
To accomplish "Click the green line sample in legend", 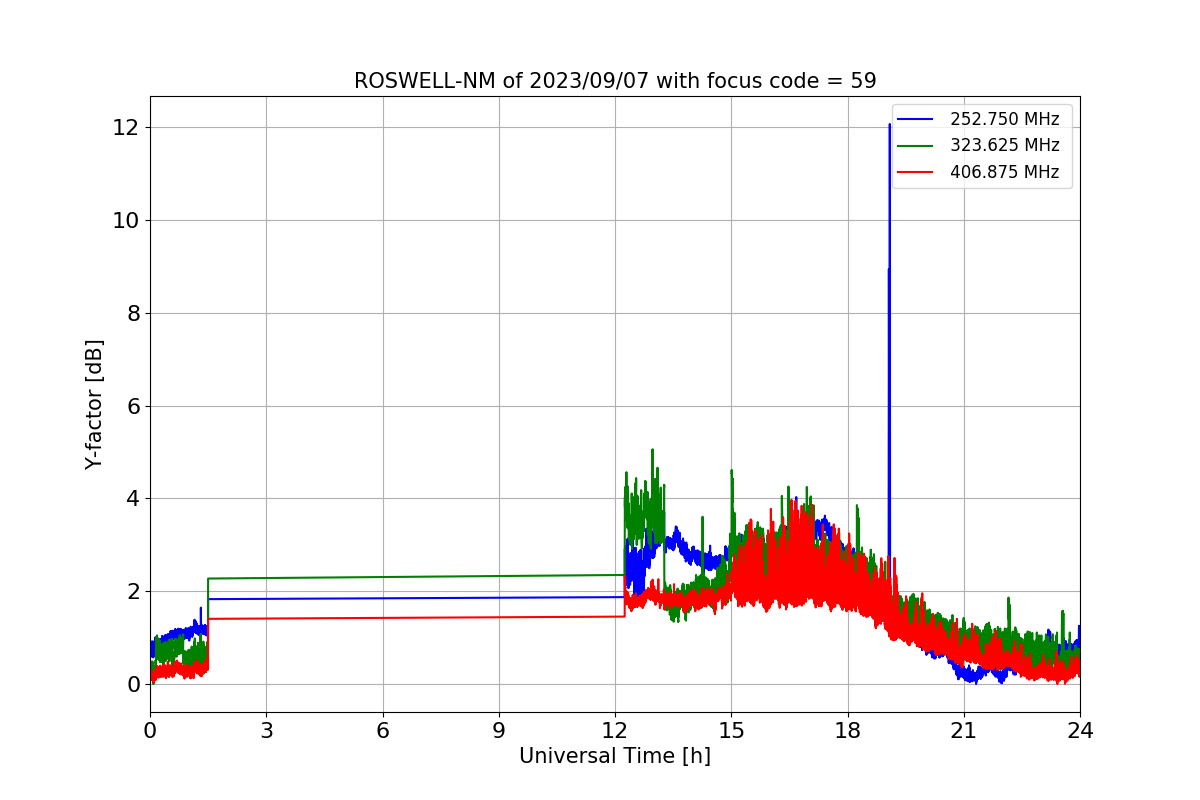I will click(x=915, y=146).
